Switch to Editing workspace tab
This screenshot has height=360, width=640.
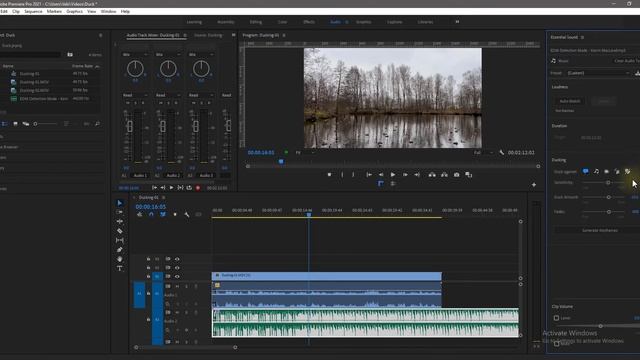(256, 22)
